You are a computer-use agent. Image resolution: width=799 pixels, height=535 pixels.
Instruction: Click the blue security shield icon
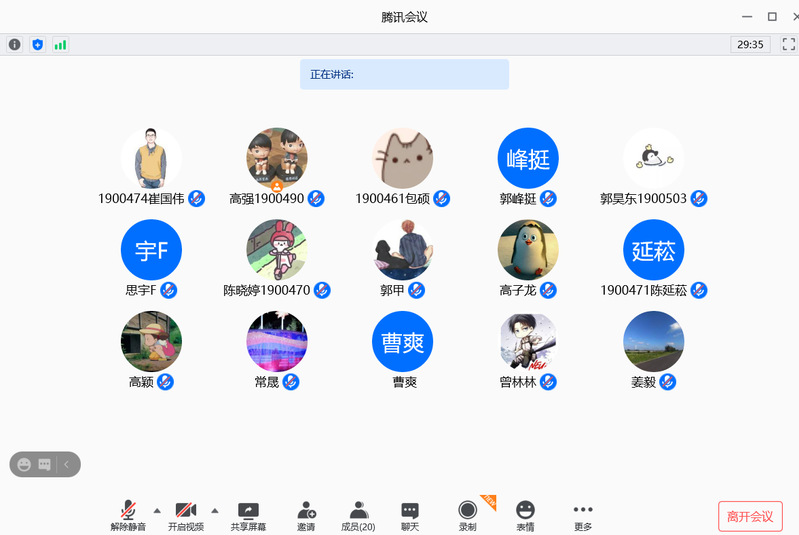pos(38,44)
